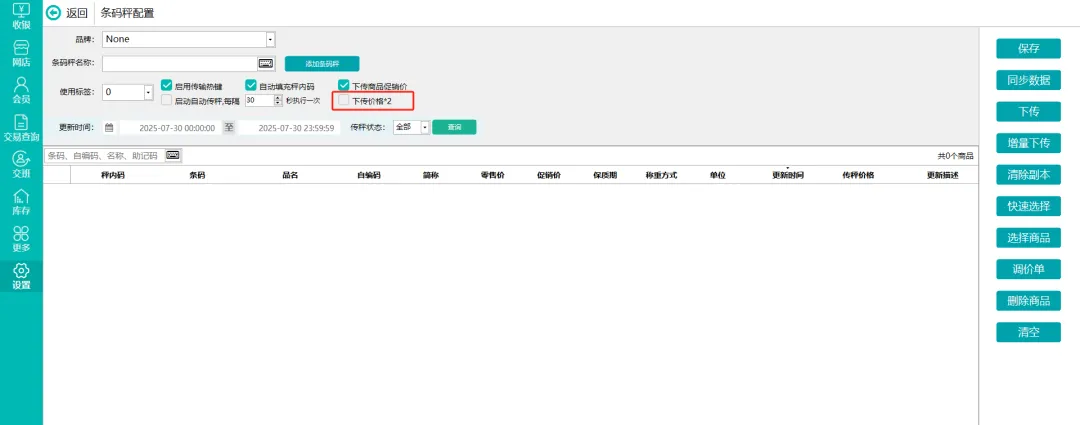This screenshot has height=425, width=1080.
Task: Sort by the 零售价 column header
Action: (492, 175)
